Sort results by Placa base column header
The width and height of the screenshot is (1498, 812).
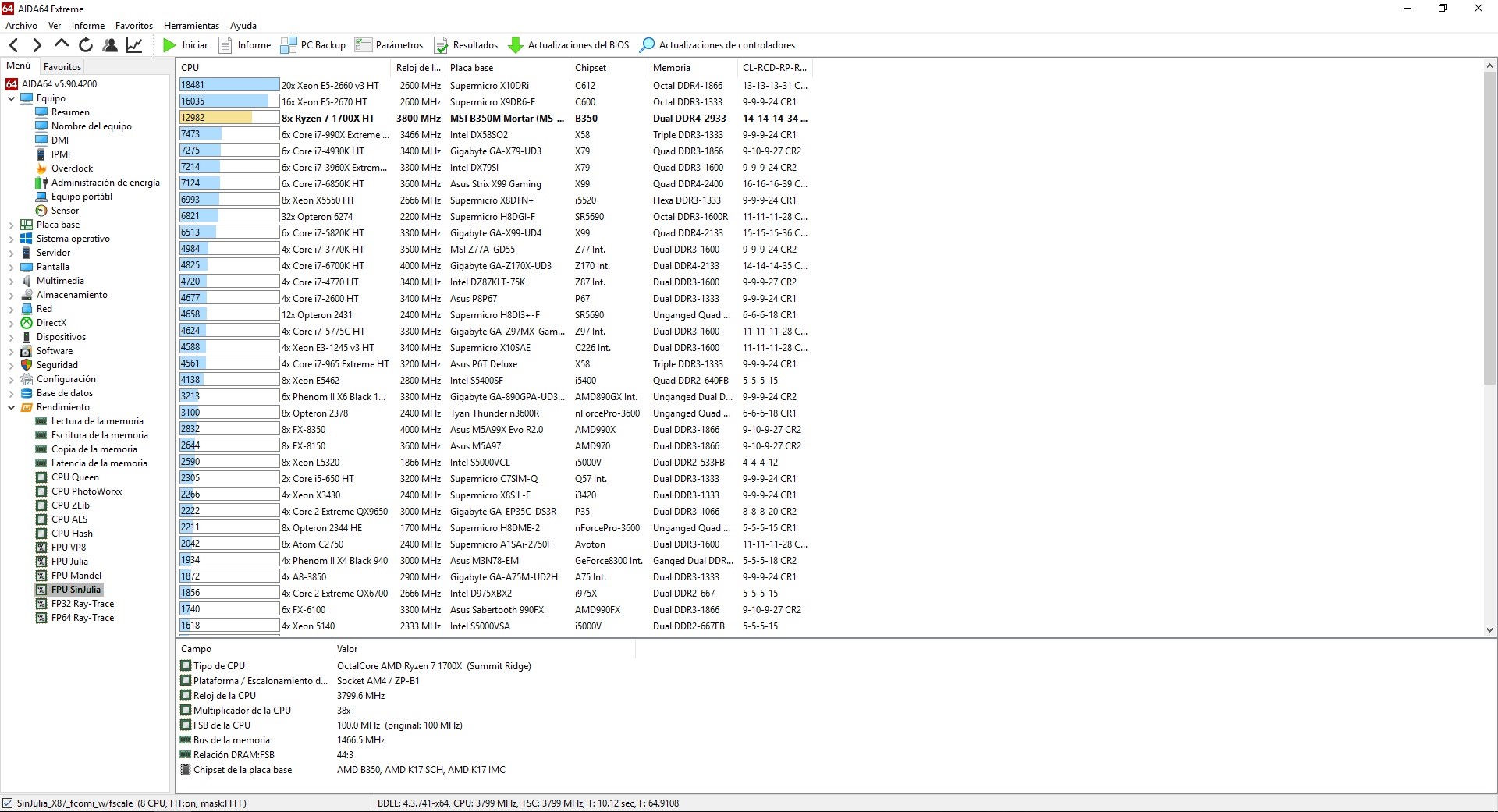click(x=508, y=68)
